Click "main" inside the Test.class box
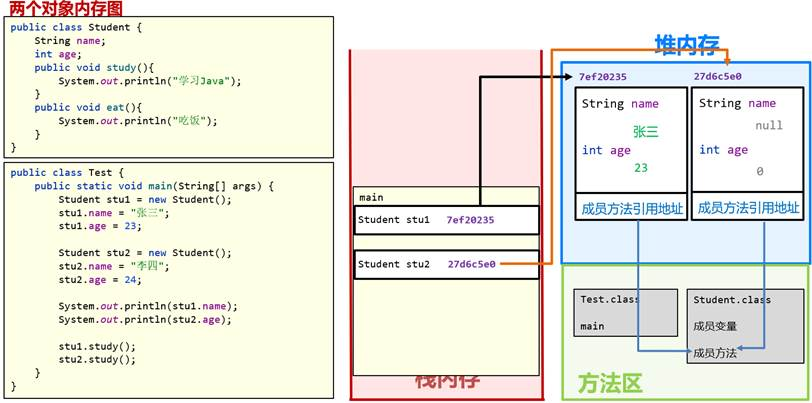The width and height of the screenshot is (812, 403). [592, 326]
